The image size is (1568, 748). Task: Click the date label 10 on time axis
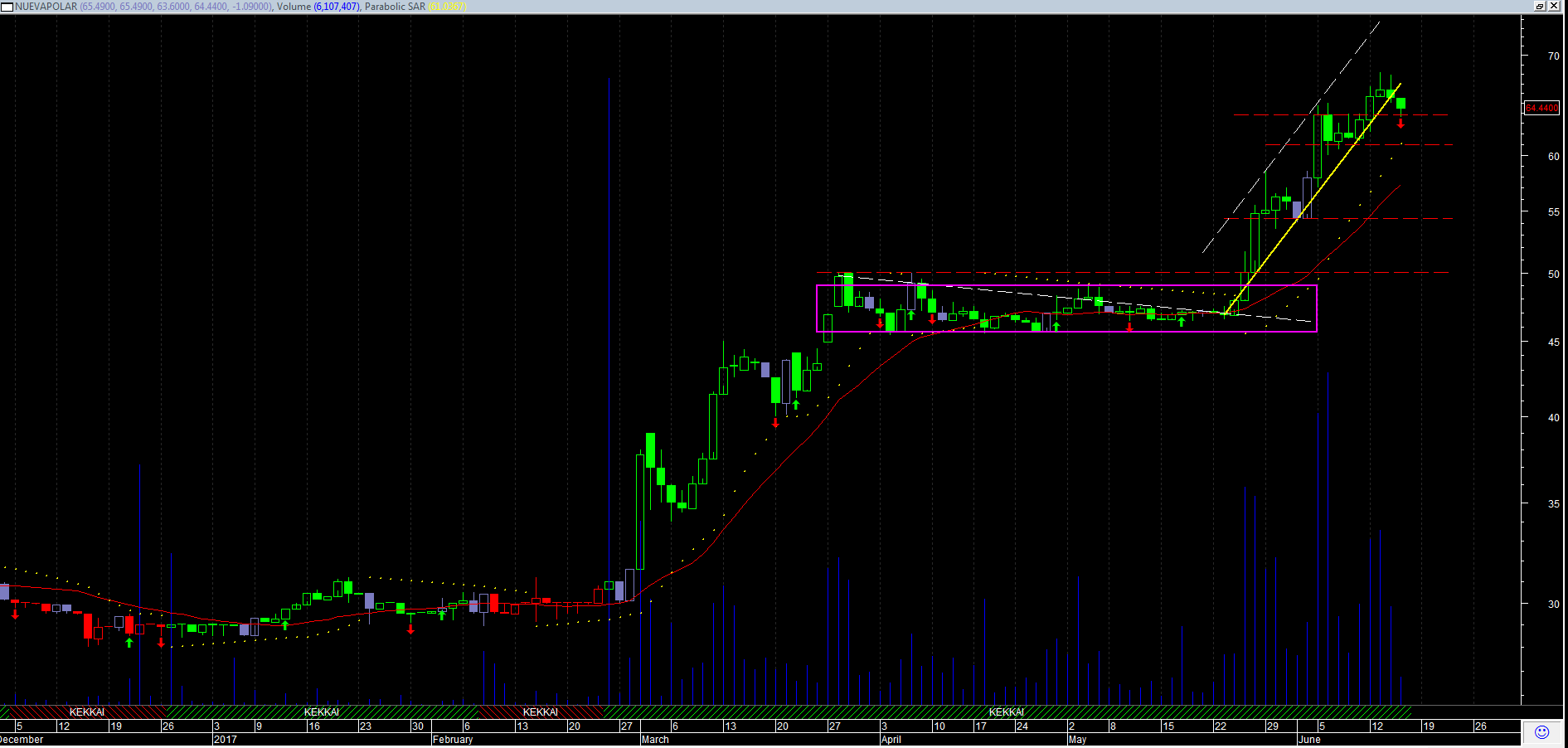point(939,726)
